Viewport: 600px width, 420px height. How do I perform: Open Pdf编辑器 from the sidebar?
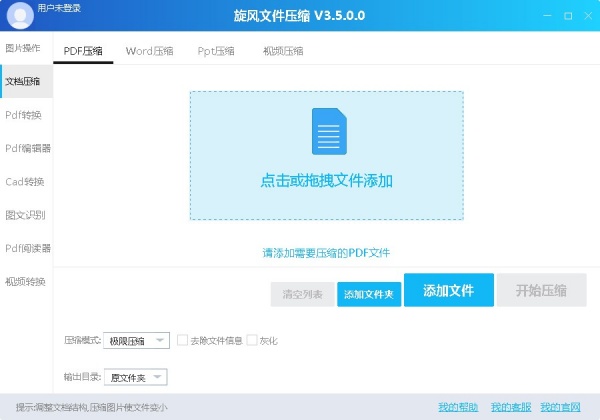tap(27, 148)
